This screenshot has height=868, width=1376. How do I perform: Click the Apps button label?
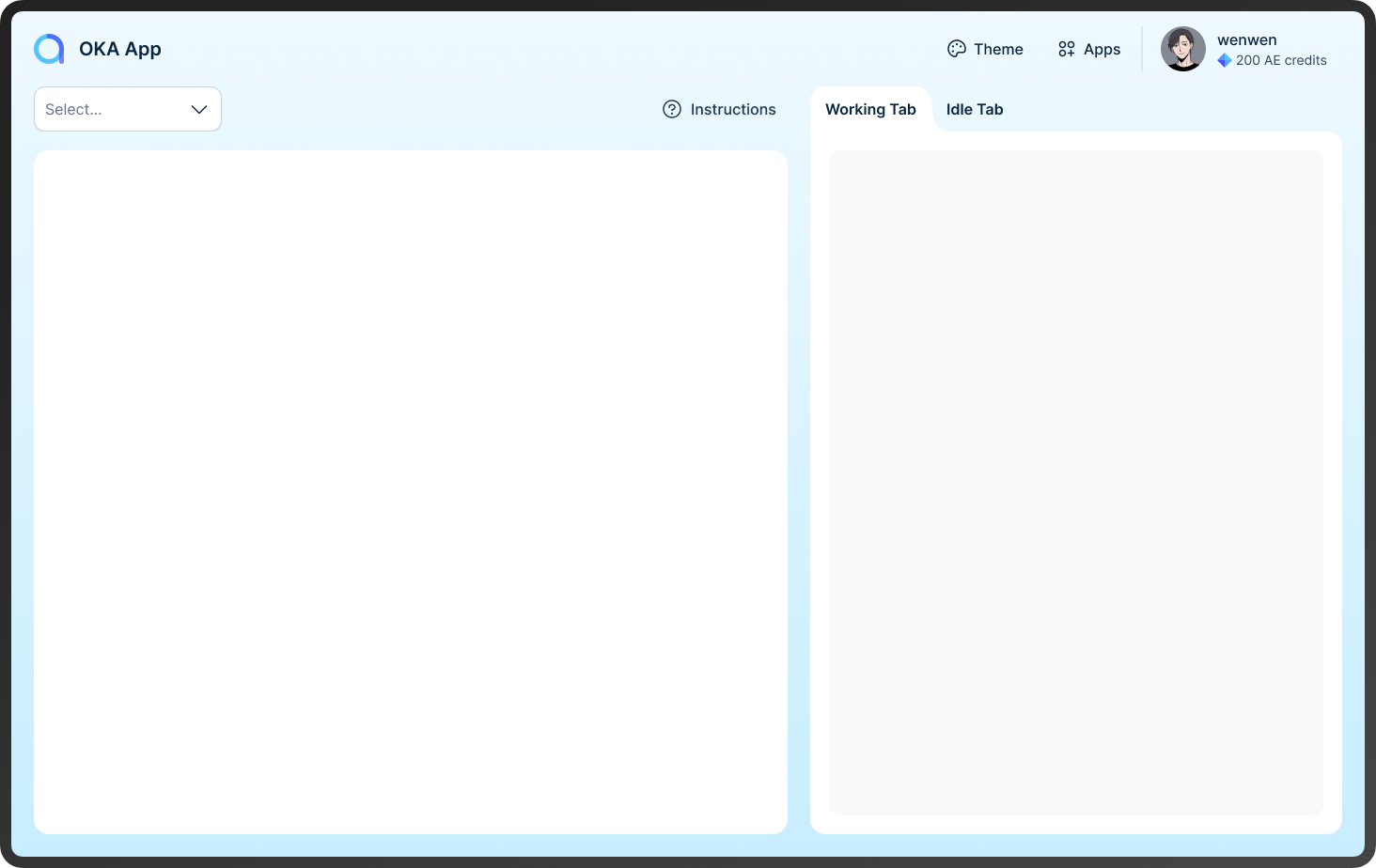(x=1102, y=49)
